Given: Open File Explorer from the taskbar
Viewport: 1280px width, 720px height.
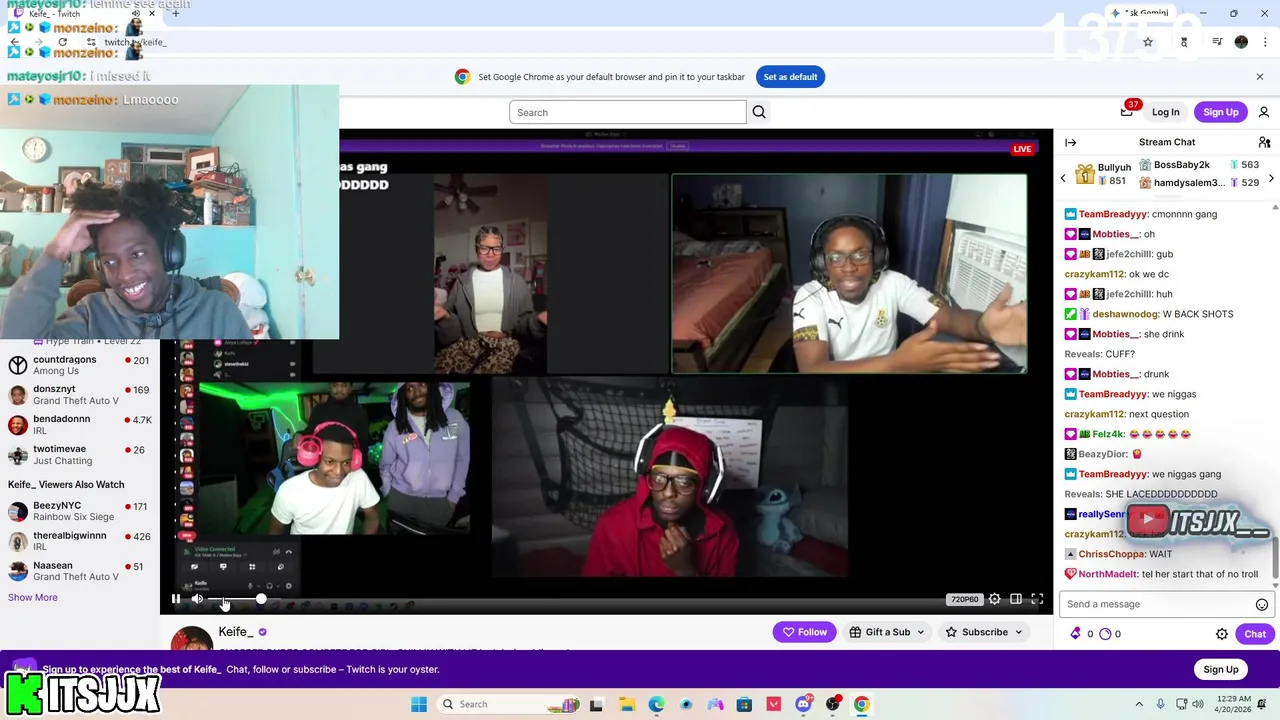Looking at the screenshot, I should tap(626, 704).
